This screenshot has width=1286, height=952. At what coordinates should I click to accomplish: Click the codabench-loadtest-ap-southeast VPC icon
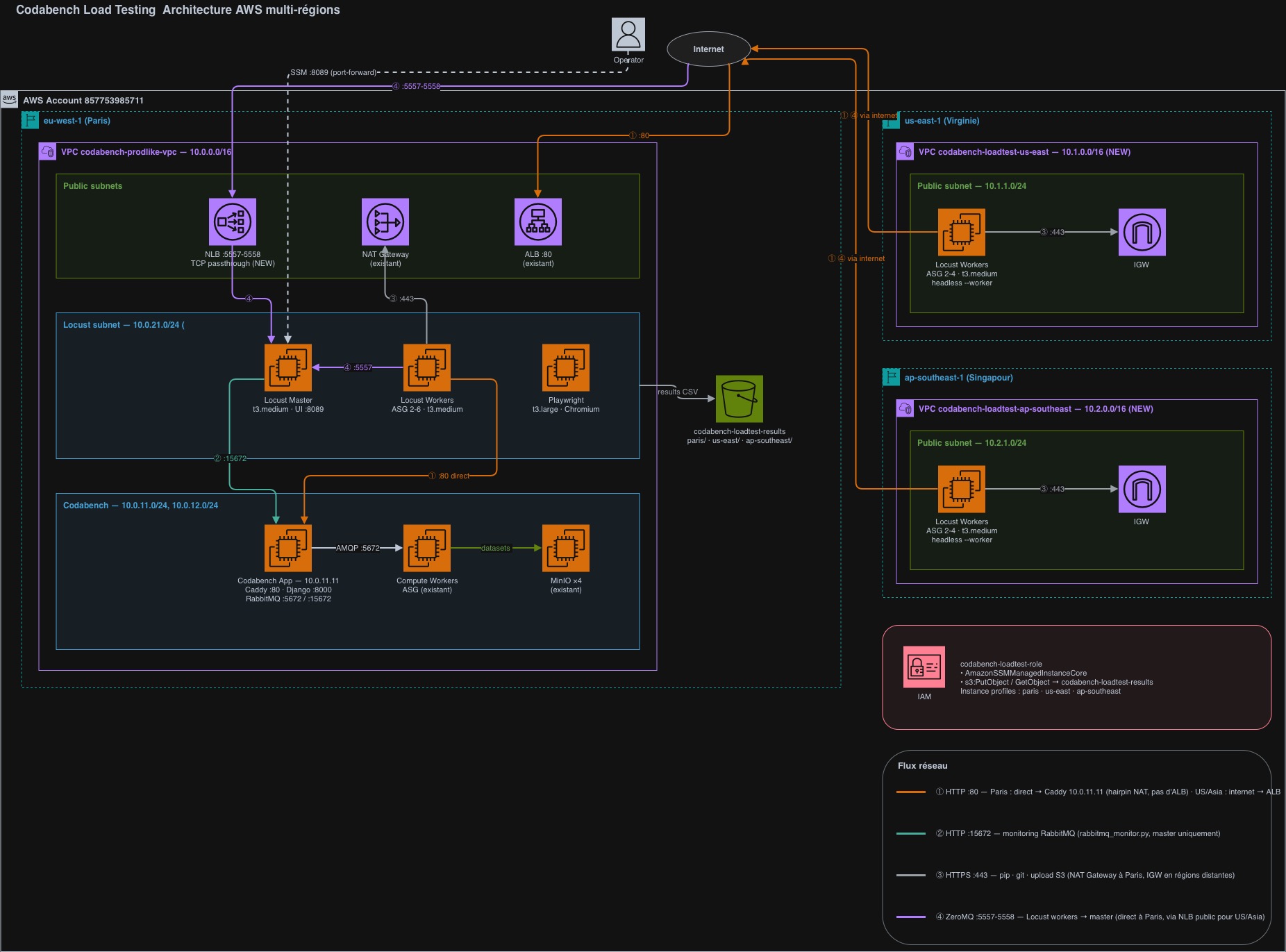tap(905, 408)
